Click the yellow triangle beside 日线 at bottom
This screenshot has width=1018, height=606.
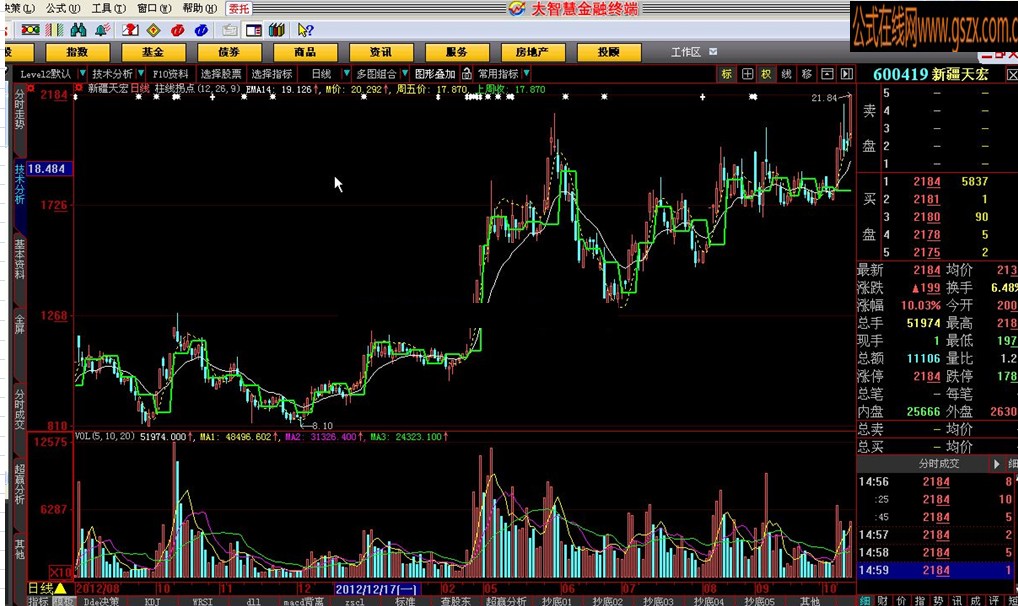60,588
